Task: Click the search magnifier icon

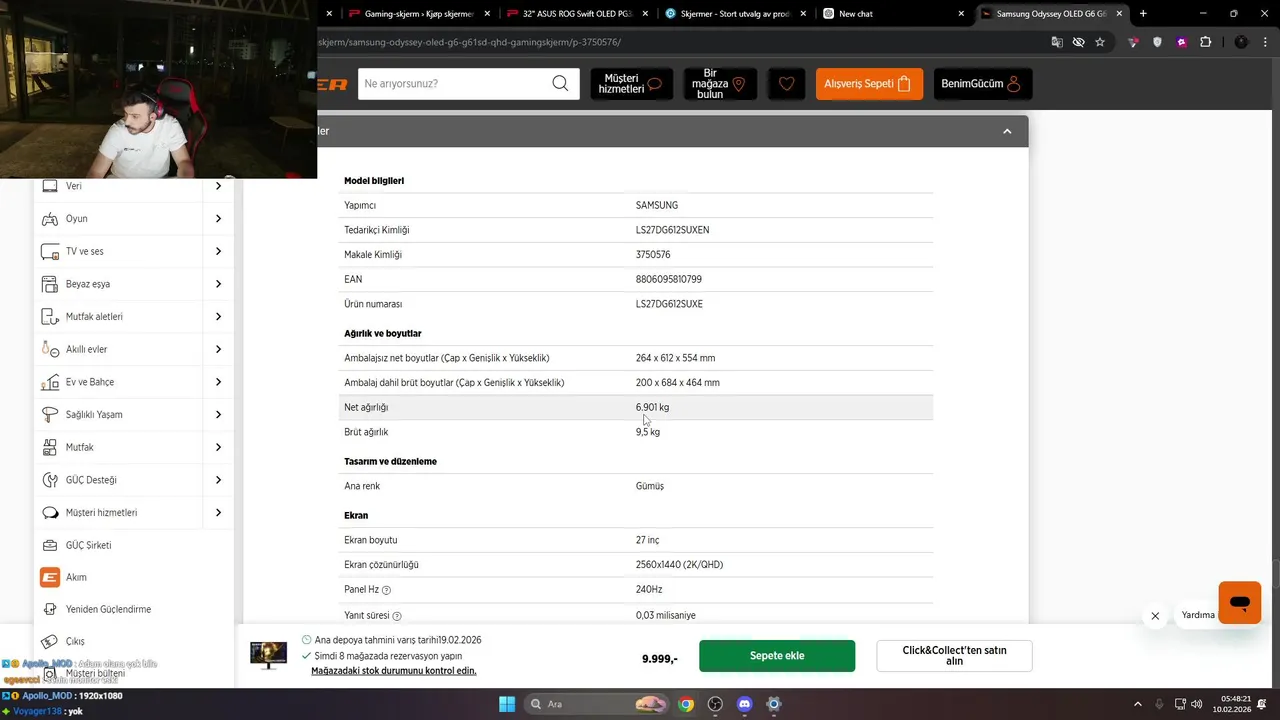Action: click(x=560, y=83)
